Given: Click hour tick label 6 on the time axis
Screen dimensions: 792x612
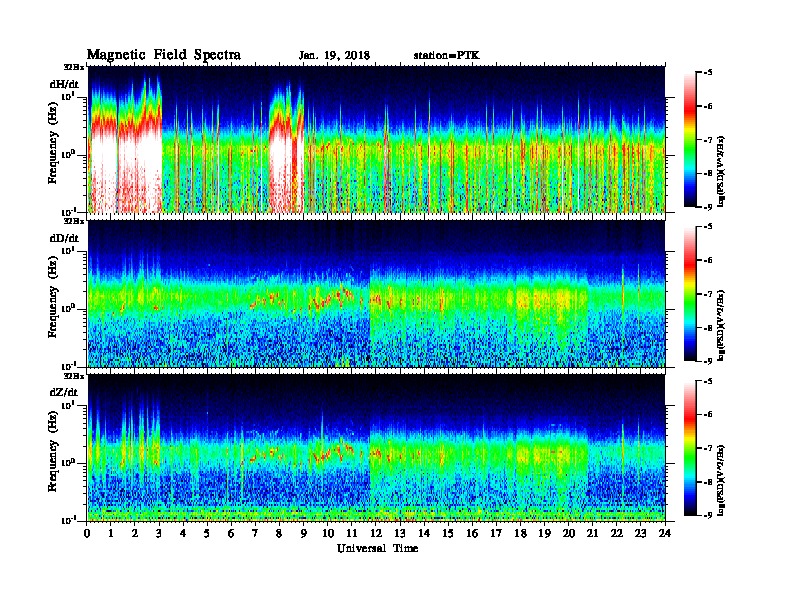Looking at the screenshot, I should tap(231, 534).
